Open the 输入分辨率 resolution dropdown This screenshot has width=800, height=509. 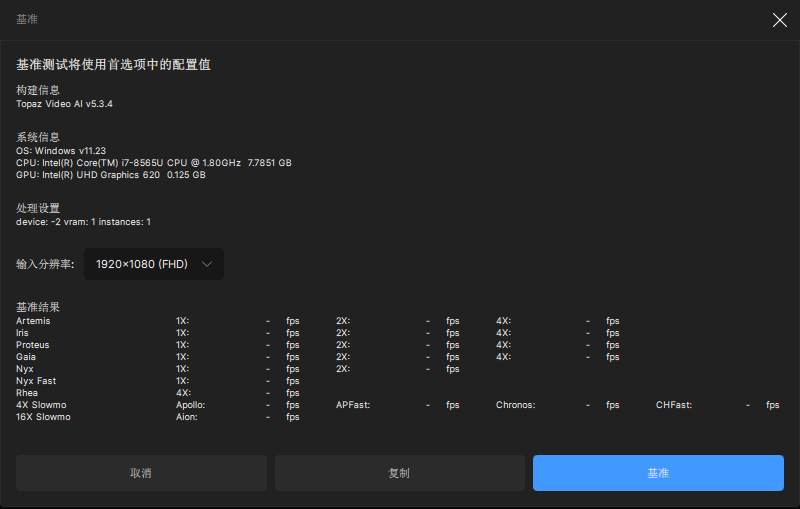click(x=154, y=264)
